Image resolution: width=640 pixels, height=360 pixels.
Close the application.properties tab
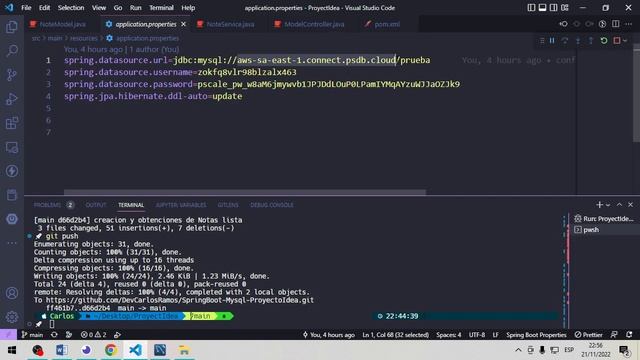coord(184,24)
